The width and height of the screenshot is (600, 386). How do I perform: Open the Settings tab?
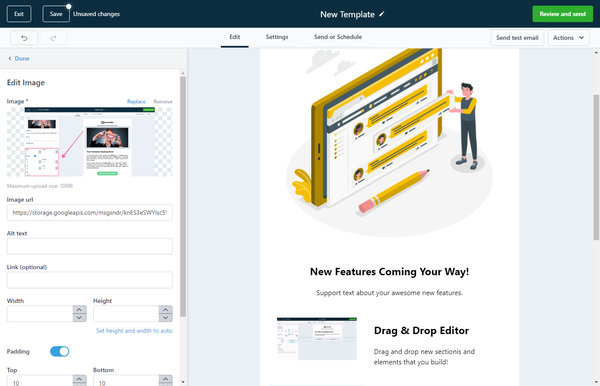[277, 37]
